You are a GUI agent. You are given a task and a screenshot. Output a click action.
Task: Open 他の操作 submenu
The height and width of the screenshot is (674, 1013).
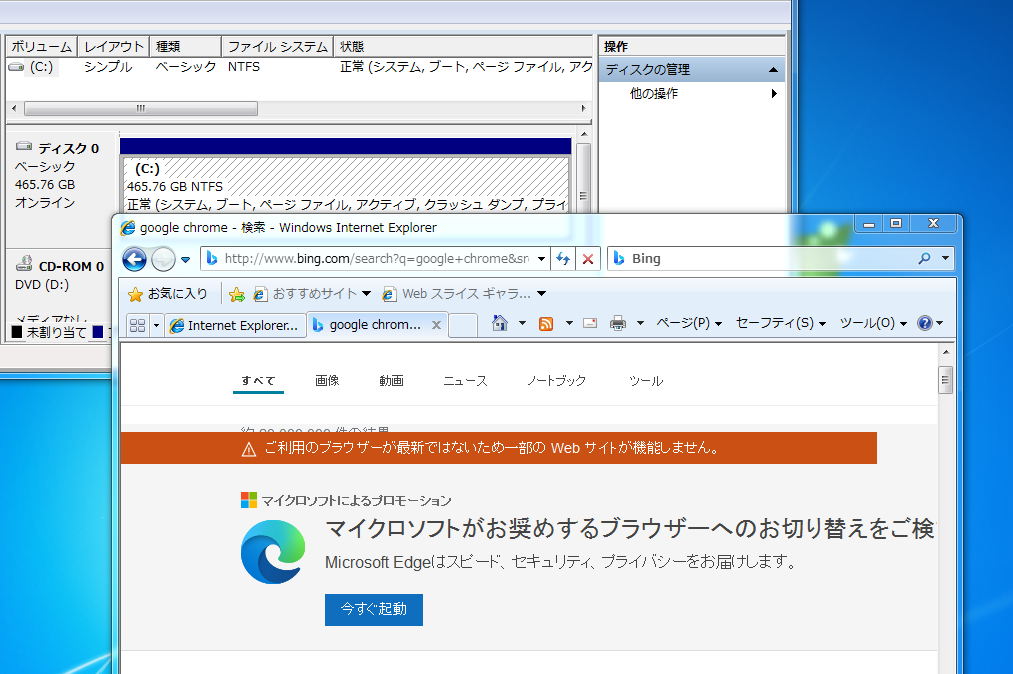click(x=692, y=94)
